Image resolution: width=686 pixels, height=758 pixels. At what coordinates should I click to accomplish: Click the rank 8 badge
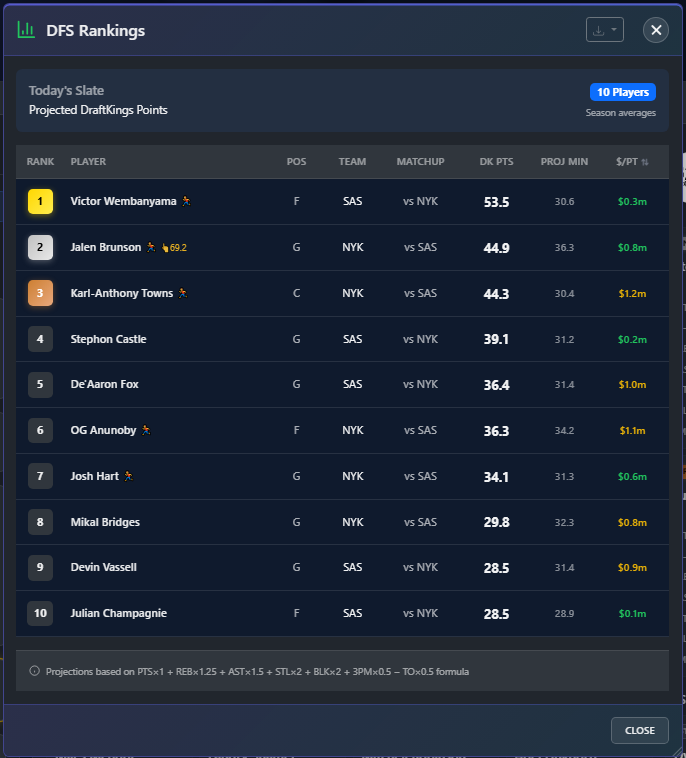point(40,522)
